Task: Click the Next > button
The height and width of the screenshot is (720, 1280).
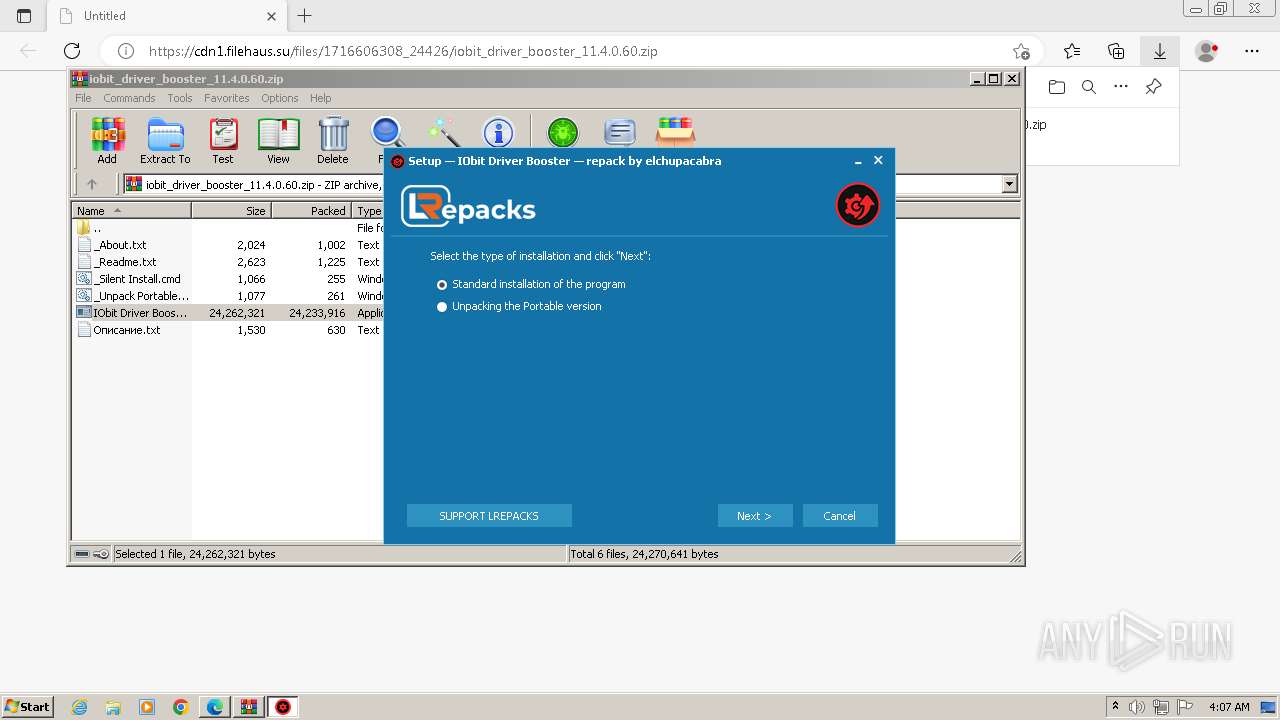Action: pyautogui.click(x=755, y=516)
